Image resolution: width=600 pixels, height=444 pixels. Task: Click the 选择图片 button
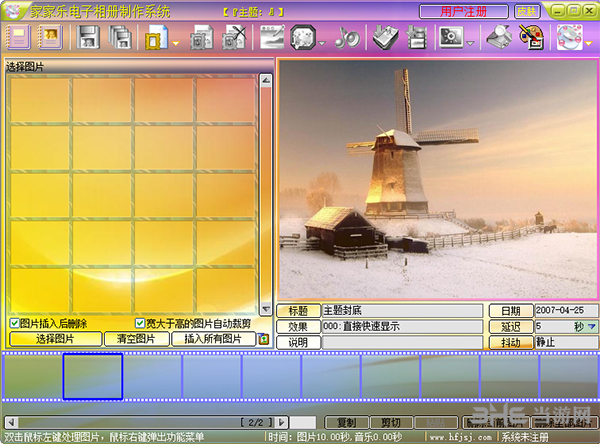55,339
